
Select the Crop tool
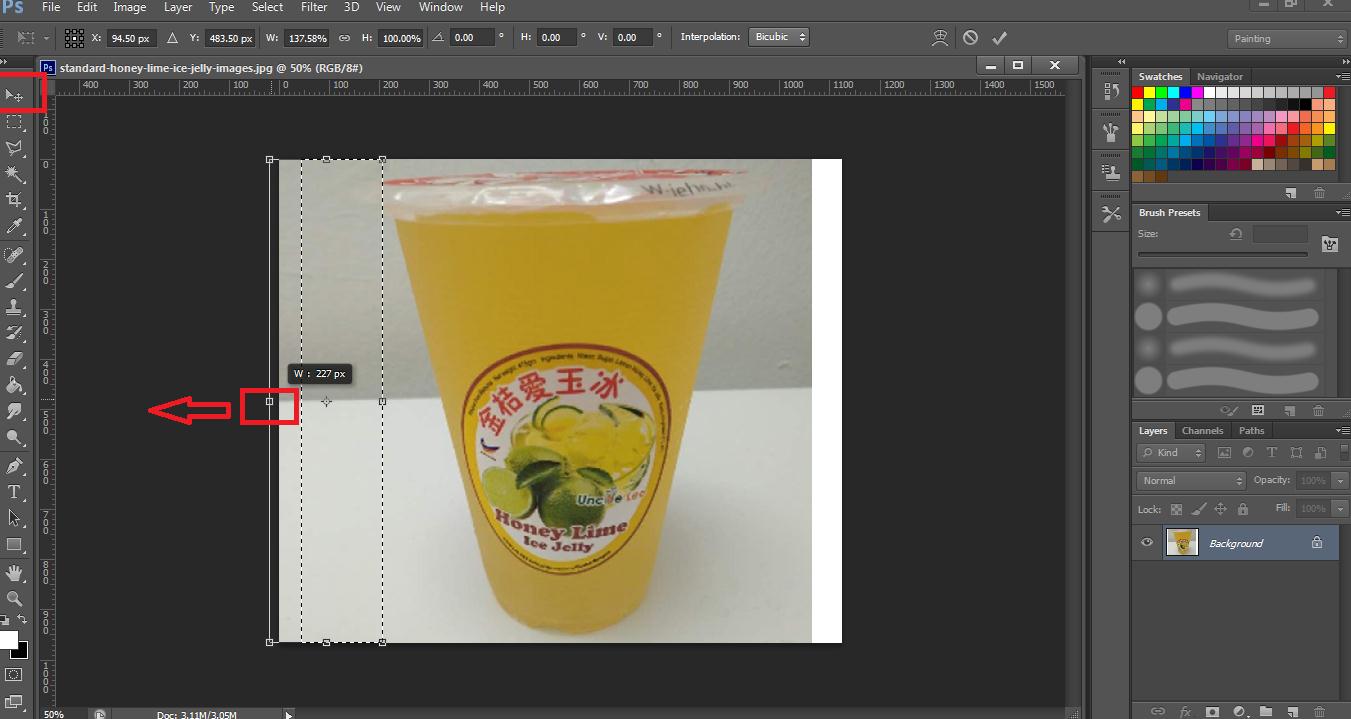[15, 201]
